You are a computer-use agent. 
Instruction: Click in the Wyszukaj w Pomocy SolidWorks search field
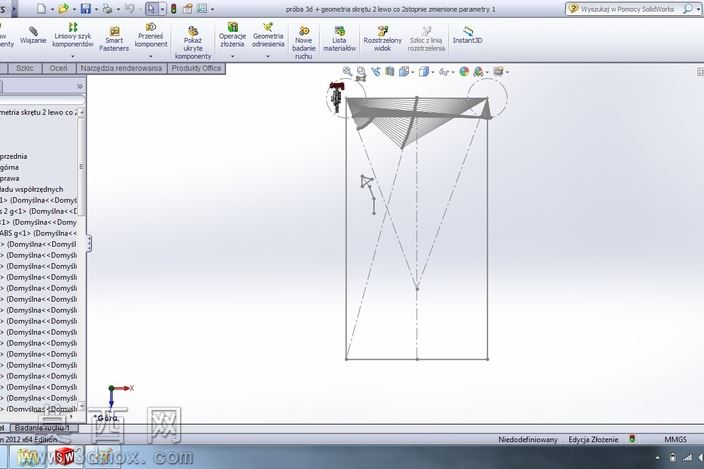click(626, 9)
